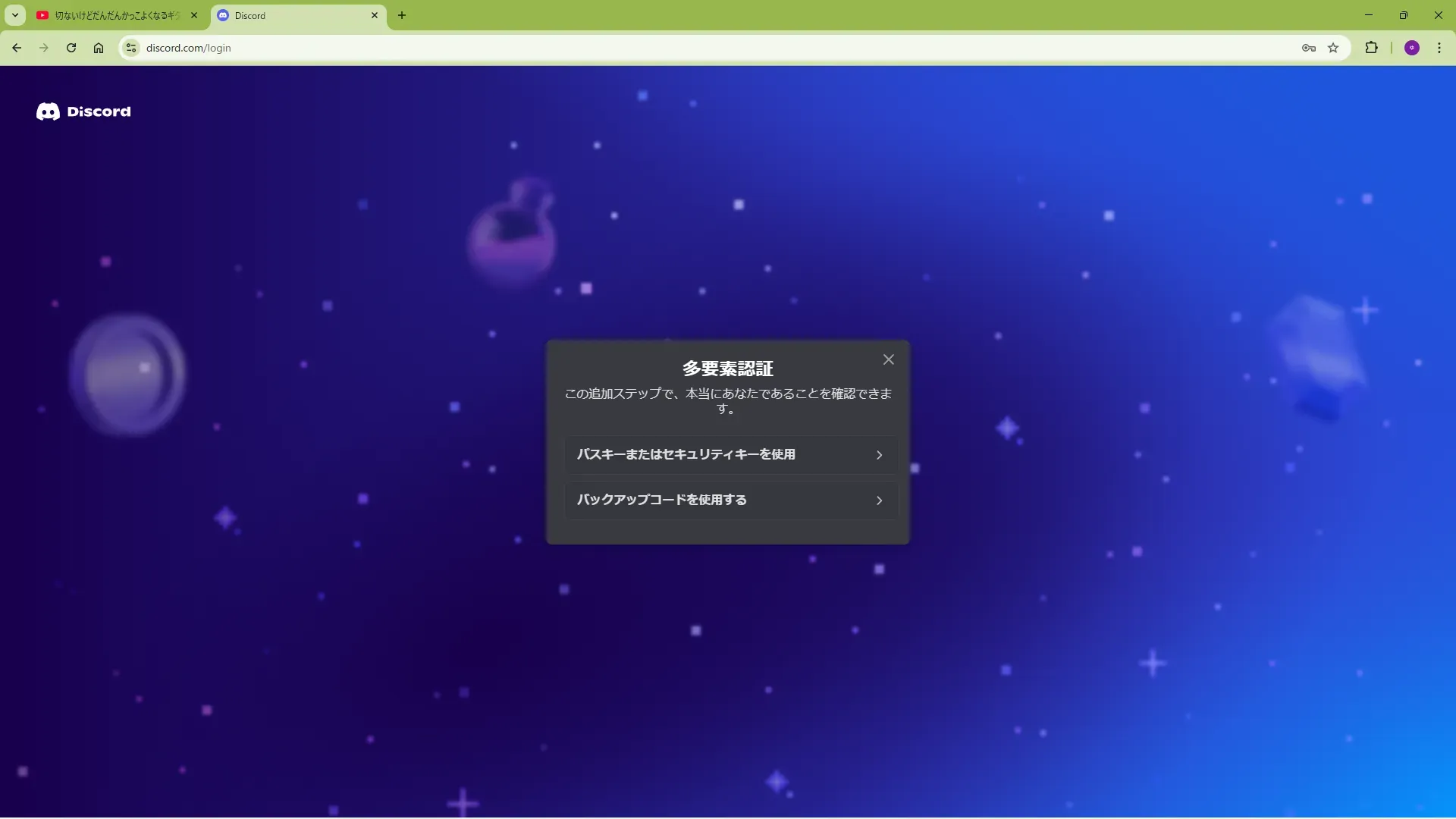This screenshot has height=819, width=1456.
Task: Close the 多要素認証 dialog with X
Action: coord(888,359)
